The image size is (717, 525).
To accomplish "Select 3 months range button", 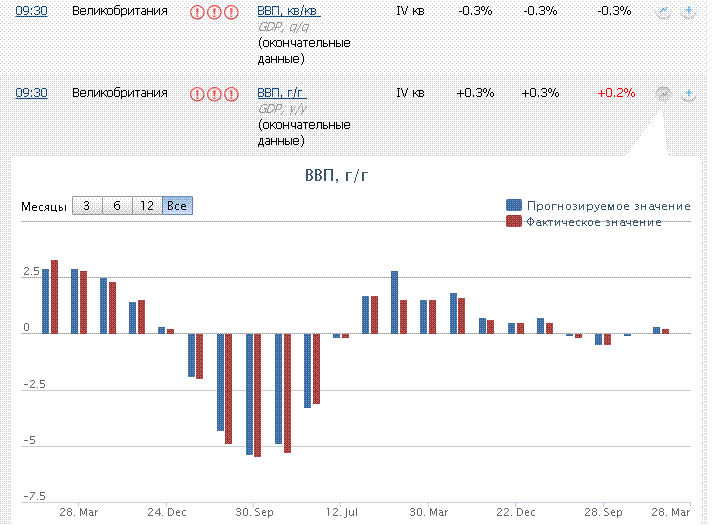I will pos(87,206).
